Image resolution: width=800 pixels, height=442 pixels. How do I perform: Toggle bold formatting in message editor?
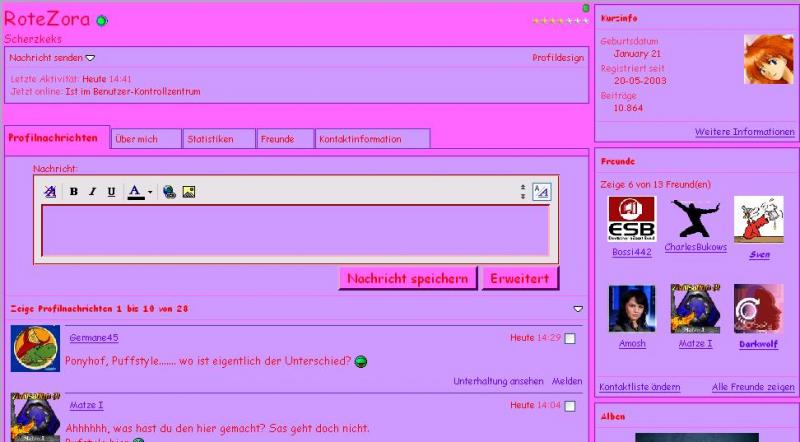74,192
